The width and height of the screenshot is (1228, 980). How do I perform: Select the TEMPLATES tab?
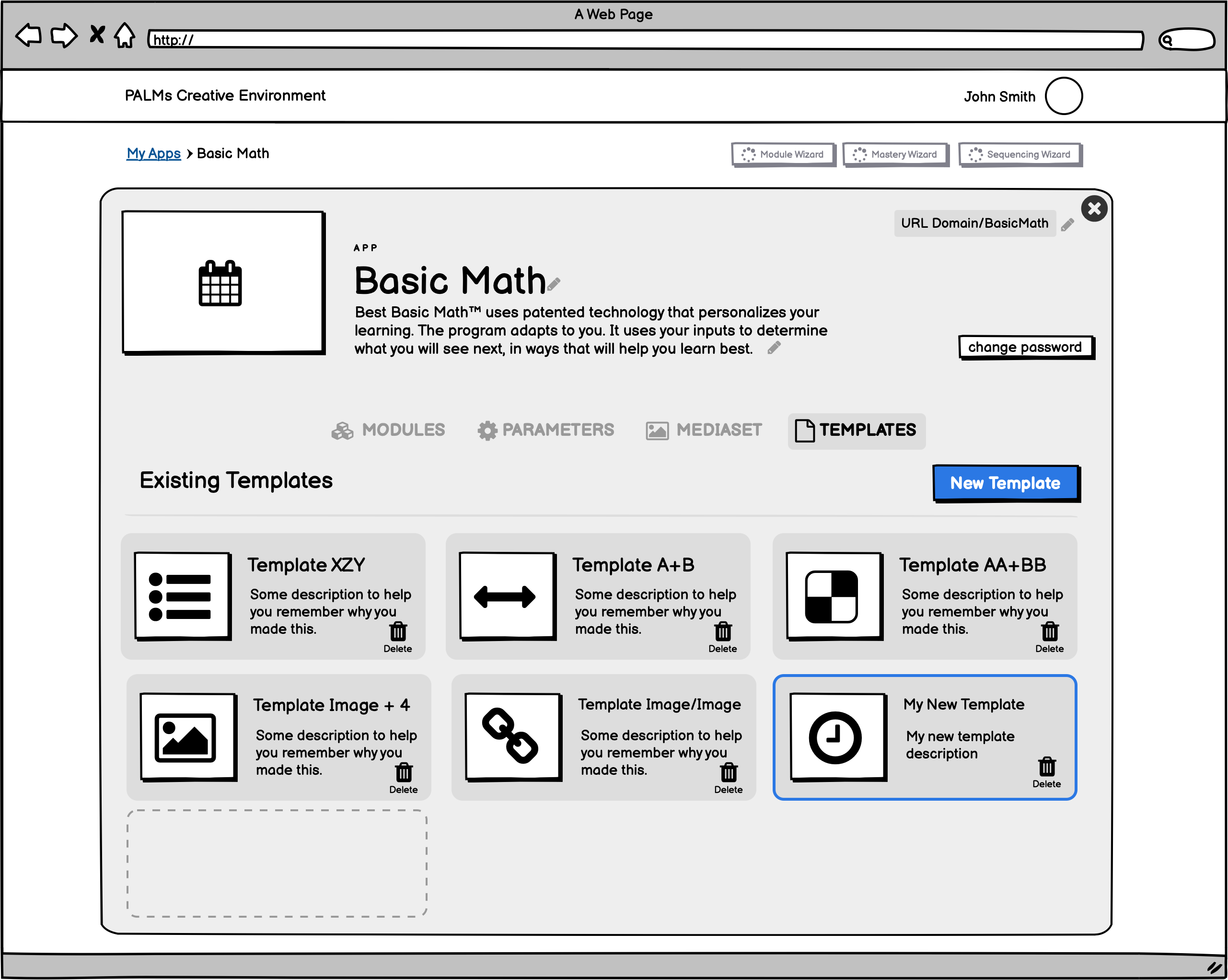coord(856,431)
